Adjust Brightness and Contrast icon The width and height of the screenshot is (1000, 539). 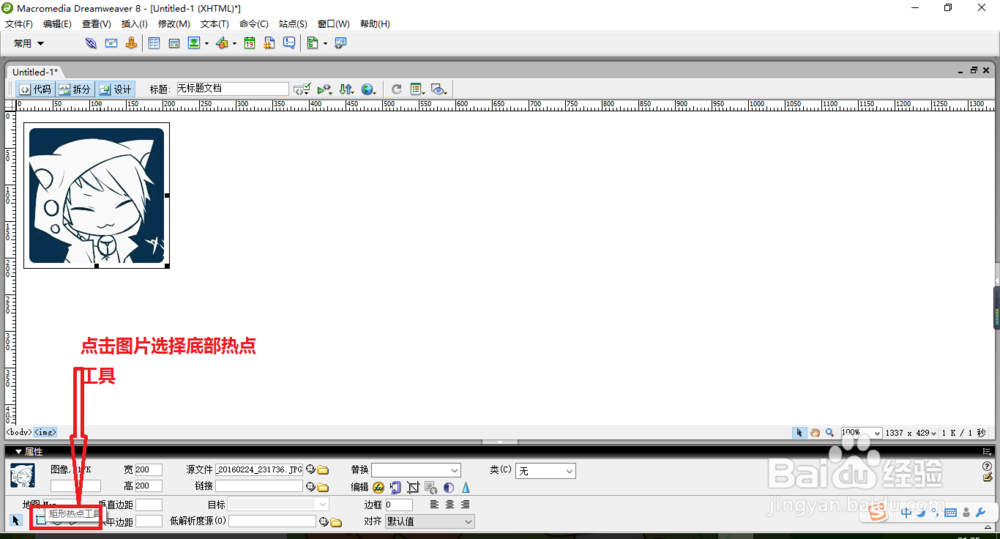click(449, 487)
